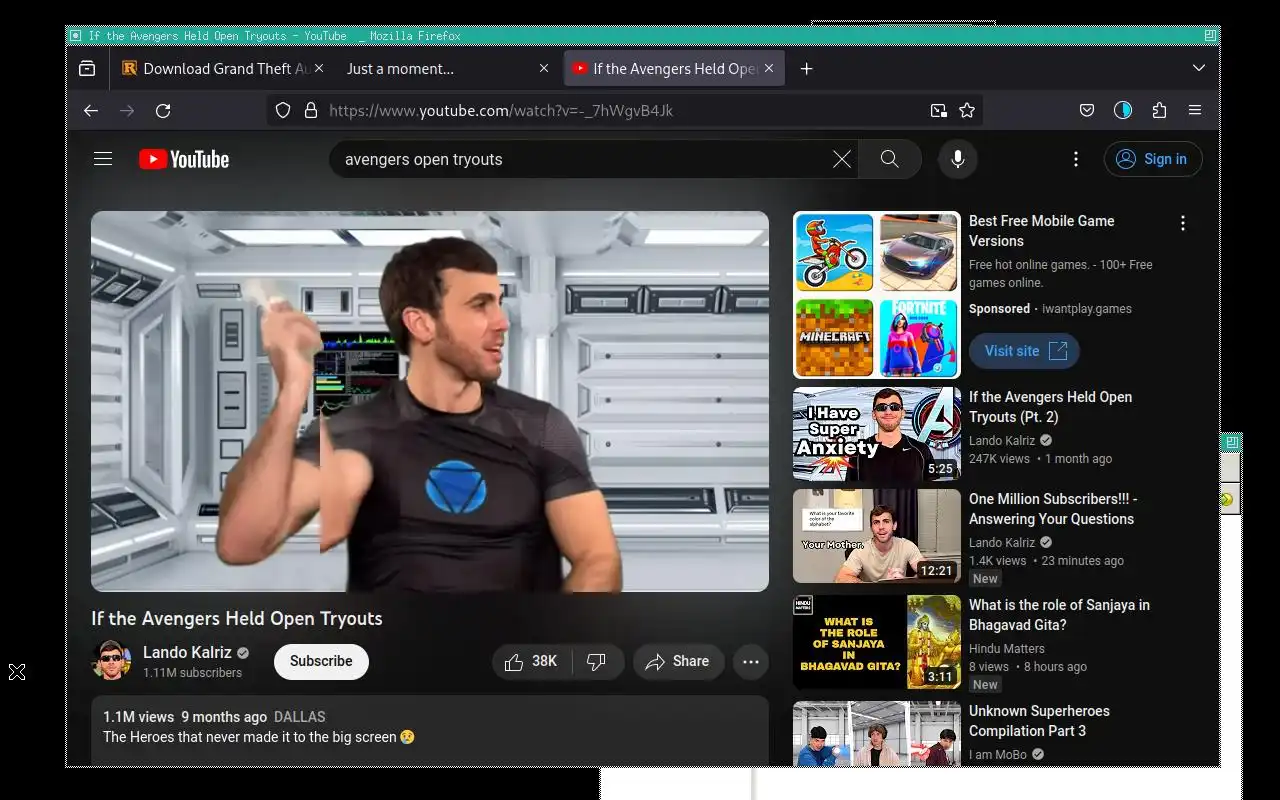The width and height of the screenshot is (1280, 800).
Task: Open Hindu Matters channel name
Action: [1007, 649]
